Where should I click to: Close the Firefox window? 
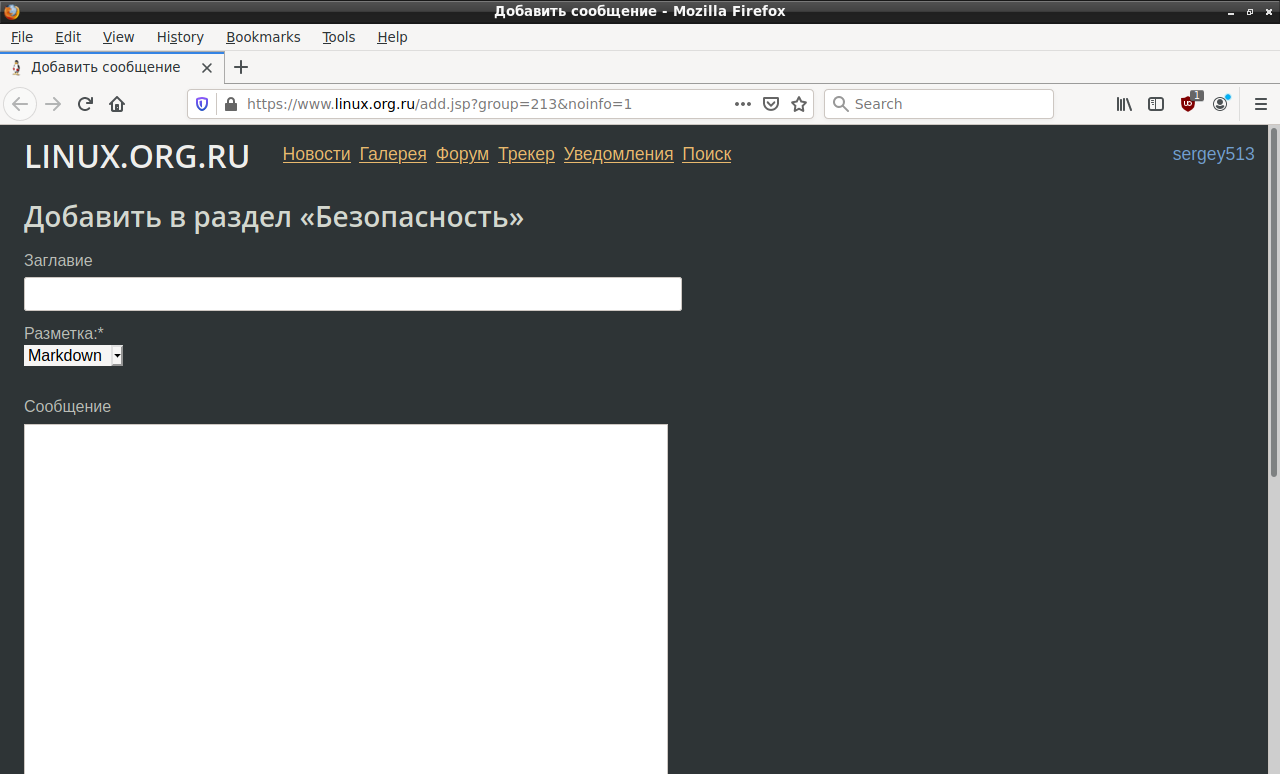(1268, 12)
